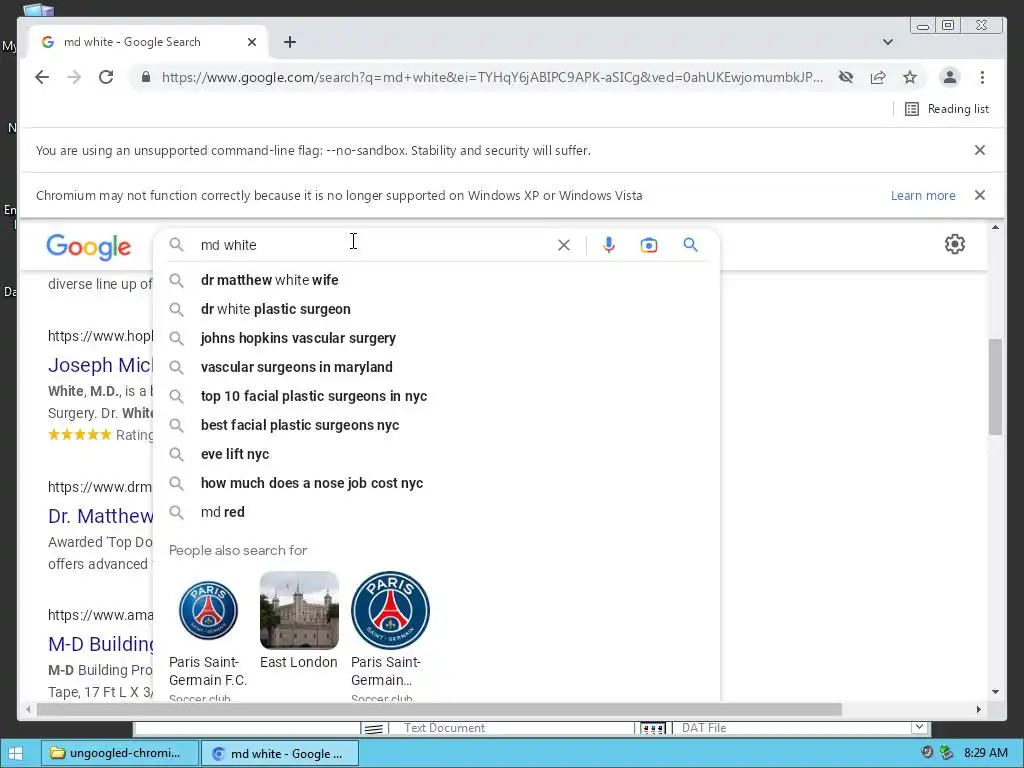Screen dimensions: 1024x768
Task: Search by image with the camera icon
Action: click(648, 245)
